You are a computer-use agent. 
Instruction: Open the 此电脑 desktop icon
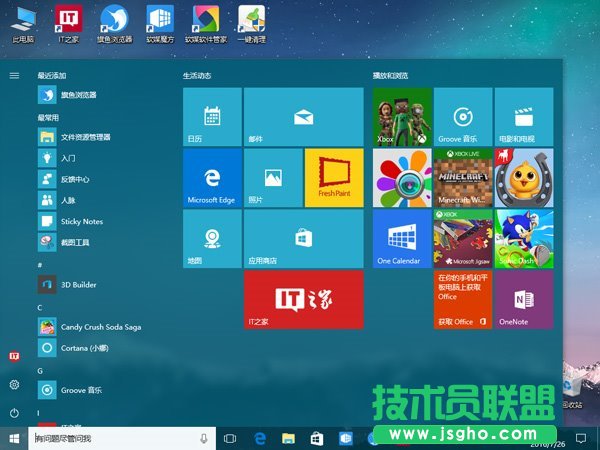[x=23, y=24]
